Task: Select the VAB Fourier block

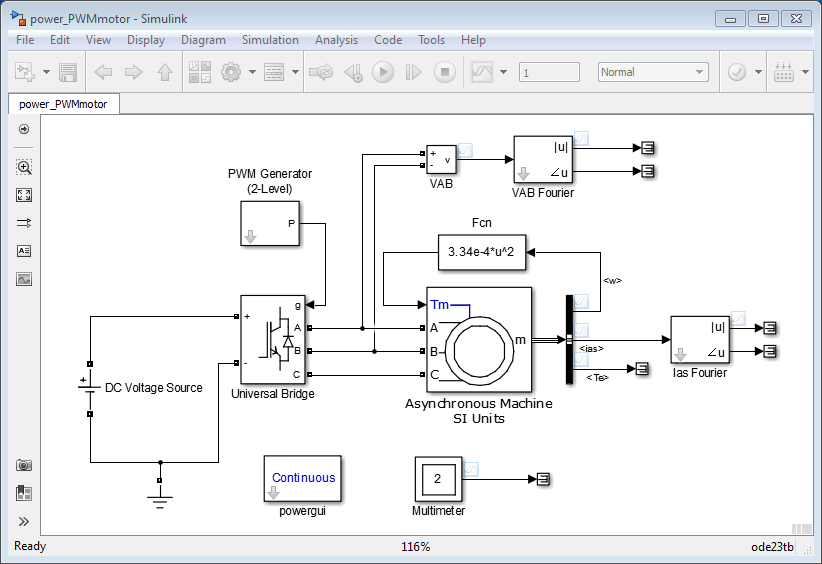Action: [543, 159]
